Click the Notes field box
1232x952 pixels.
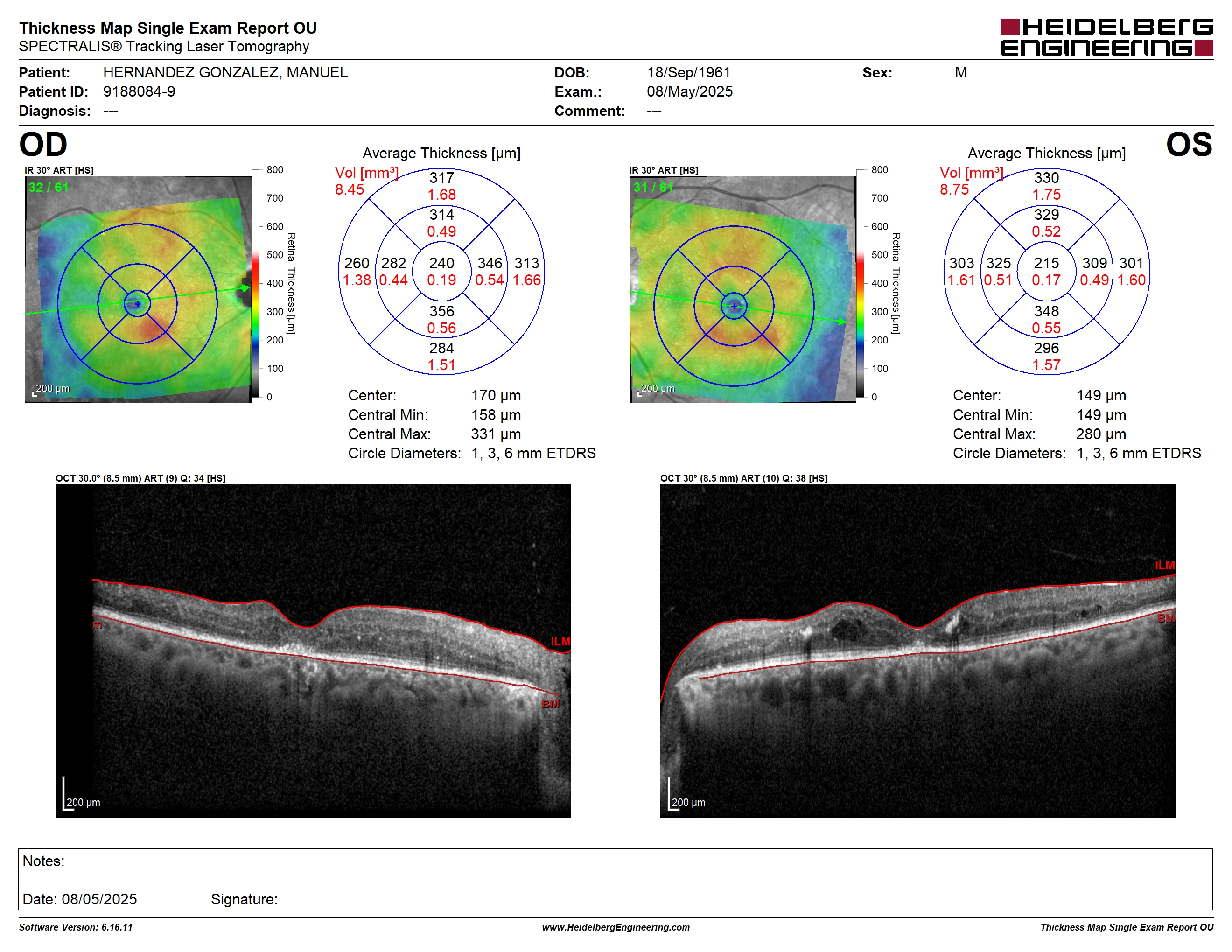point(616,879)
